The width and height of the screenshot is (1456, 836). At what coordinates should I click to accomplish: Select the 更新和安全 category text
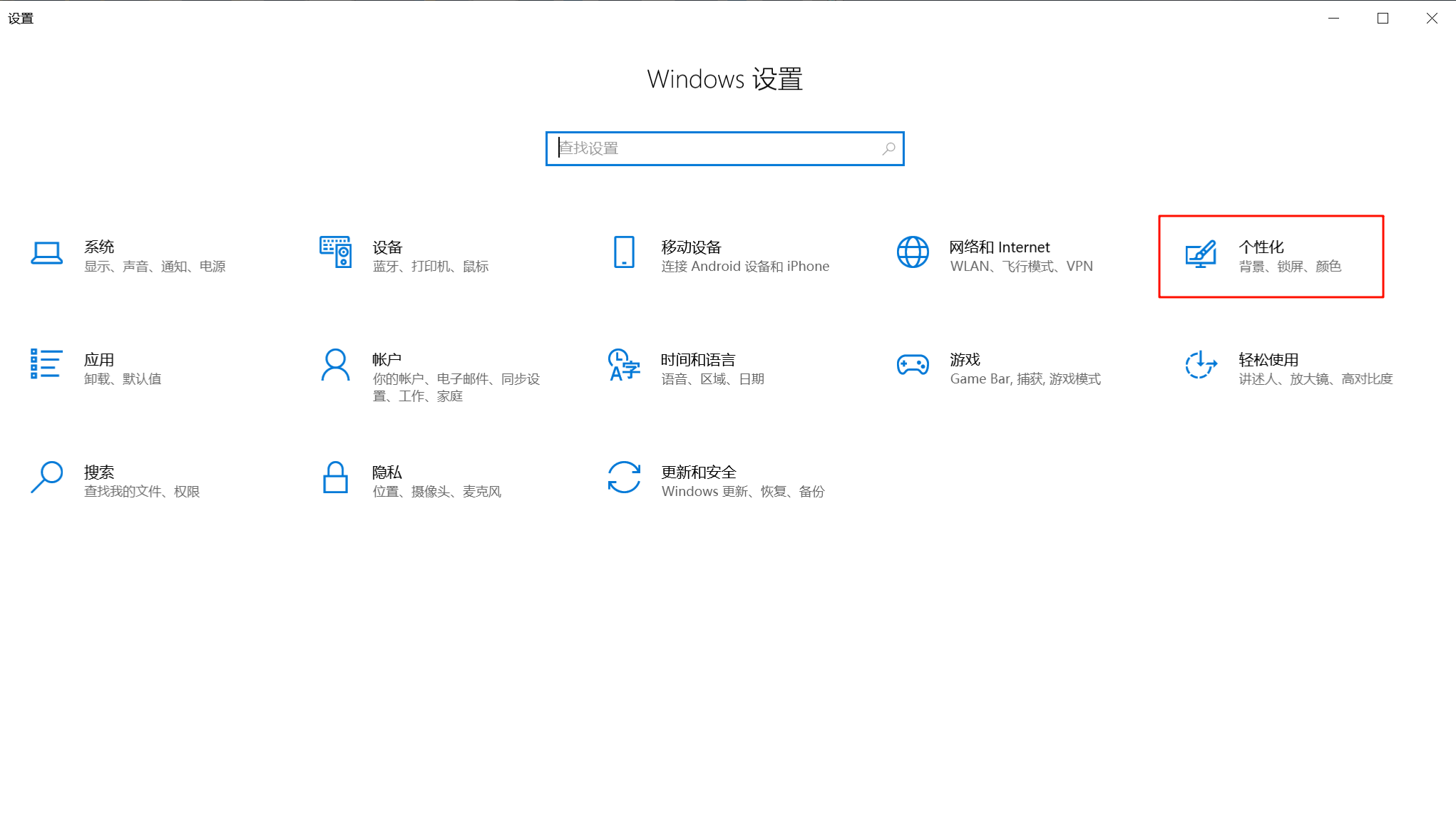click(x=698, y=472)
